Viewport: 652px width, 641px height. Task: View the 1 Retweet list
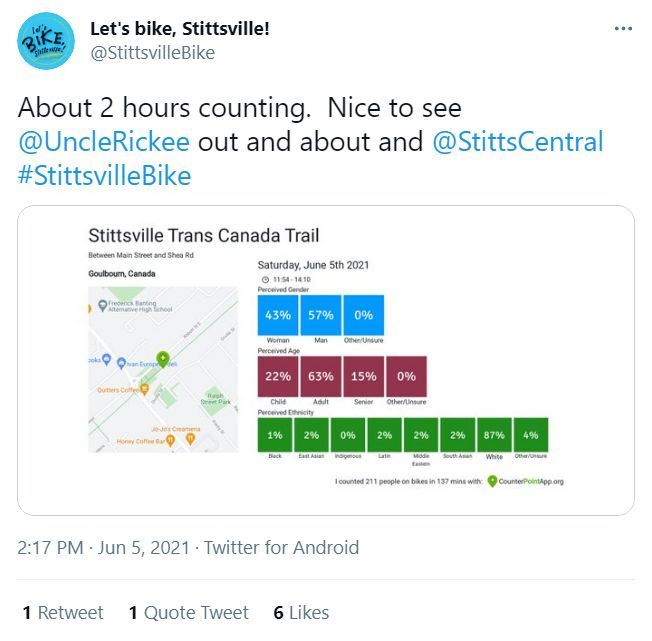pyautogui.click(x=63, y=612)
